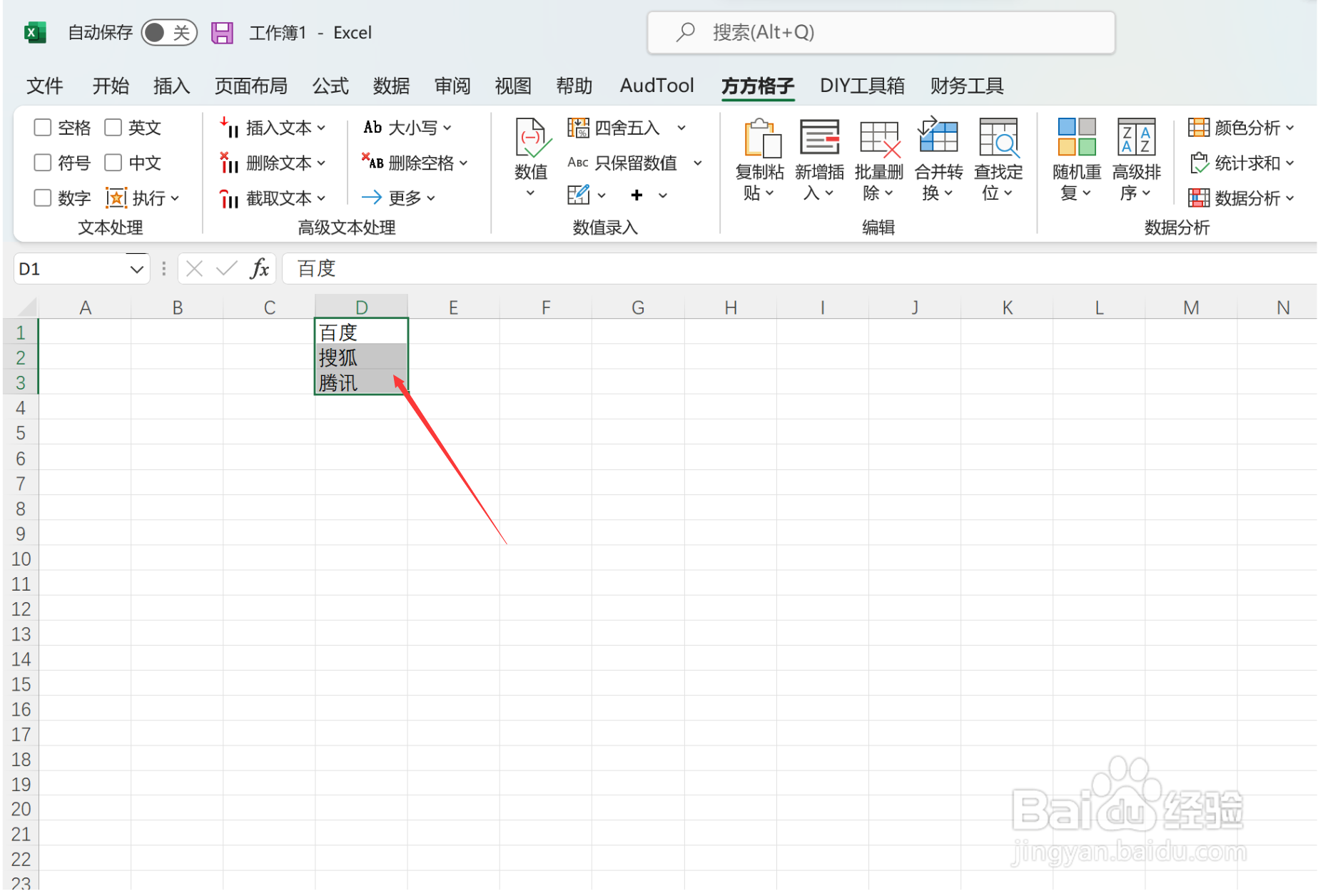Viewport: 1318px width, 896px height.
Task: Open the 插入文本 dropdown
Action: 272,128
